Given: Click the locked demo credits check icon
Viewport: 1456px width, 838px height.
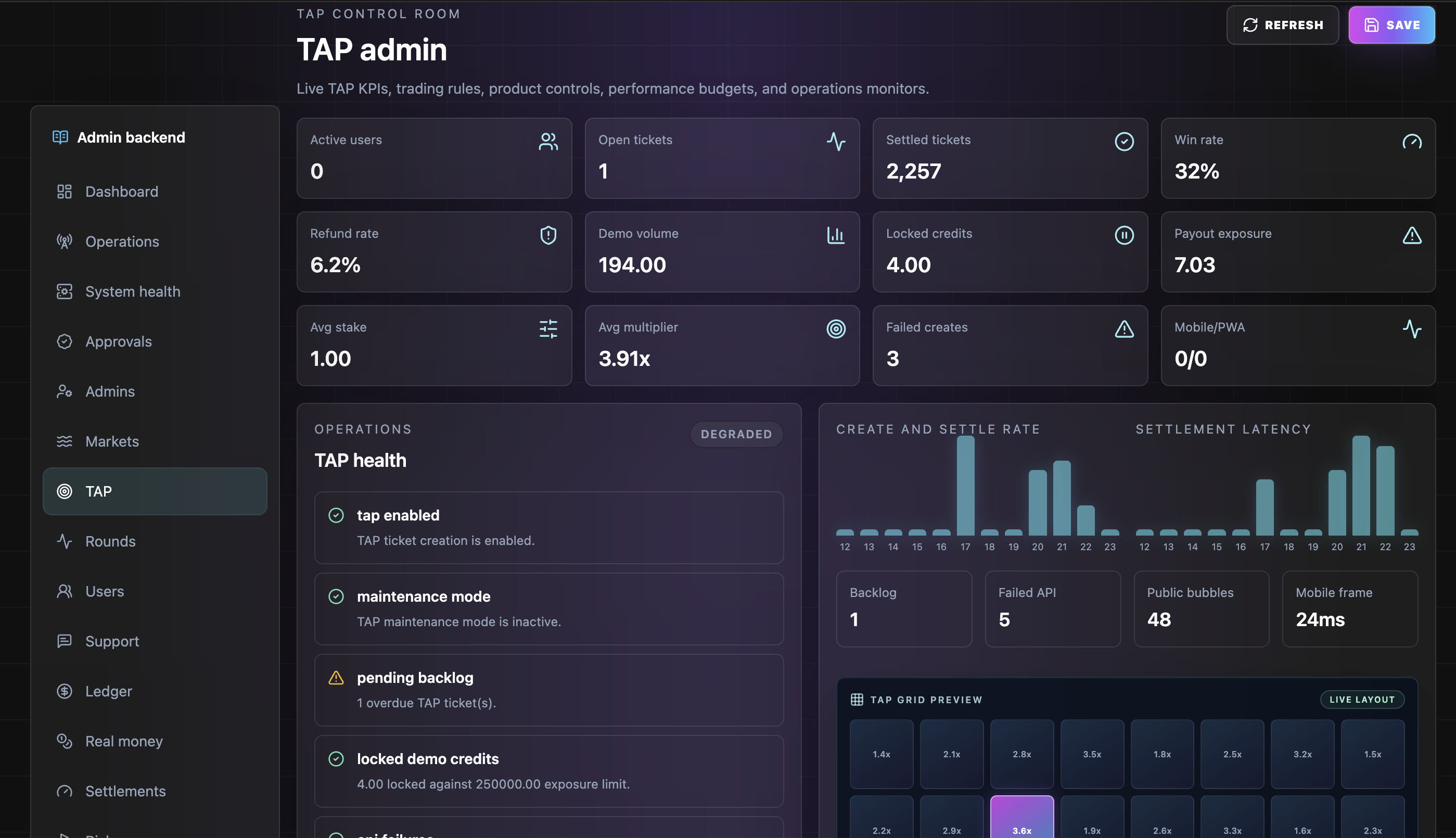Looking at the screenshot, I should 336,758.
